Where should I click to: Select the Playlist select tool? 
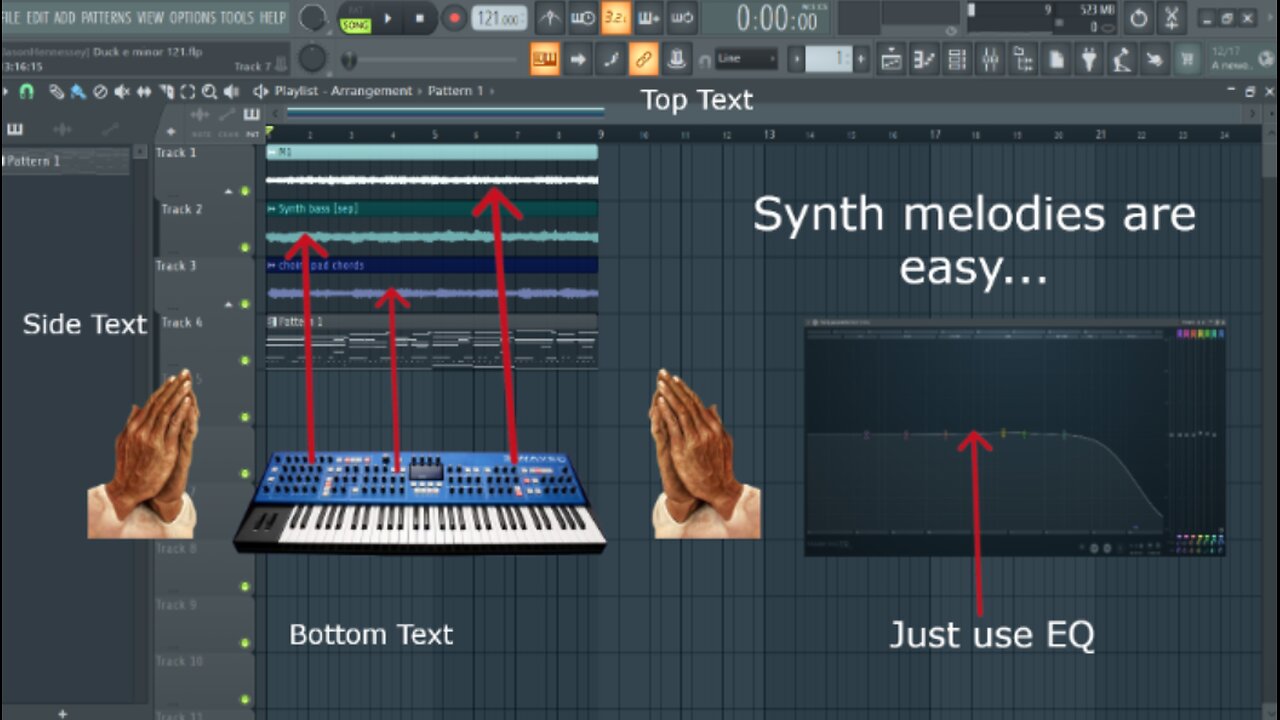click(x=187, y=91)
